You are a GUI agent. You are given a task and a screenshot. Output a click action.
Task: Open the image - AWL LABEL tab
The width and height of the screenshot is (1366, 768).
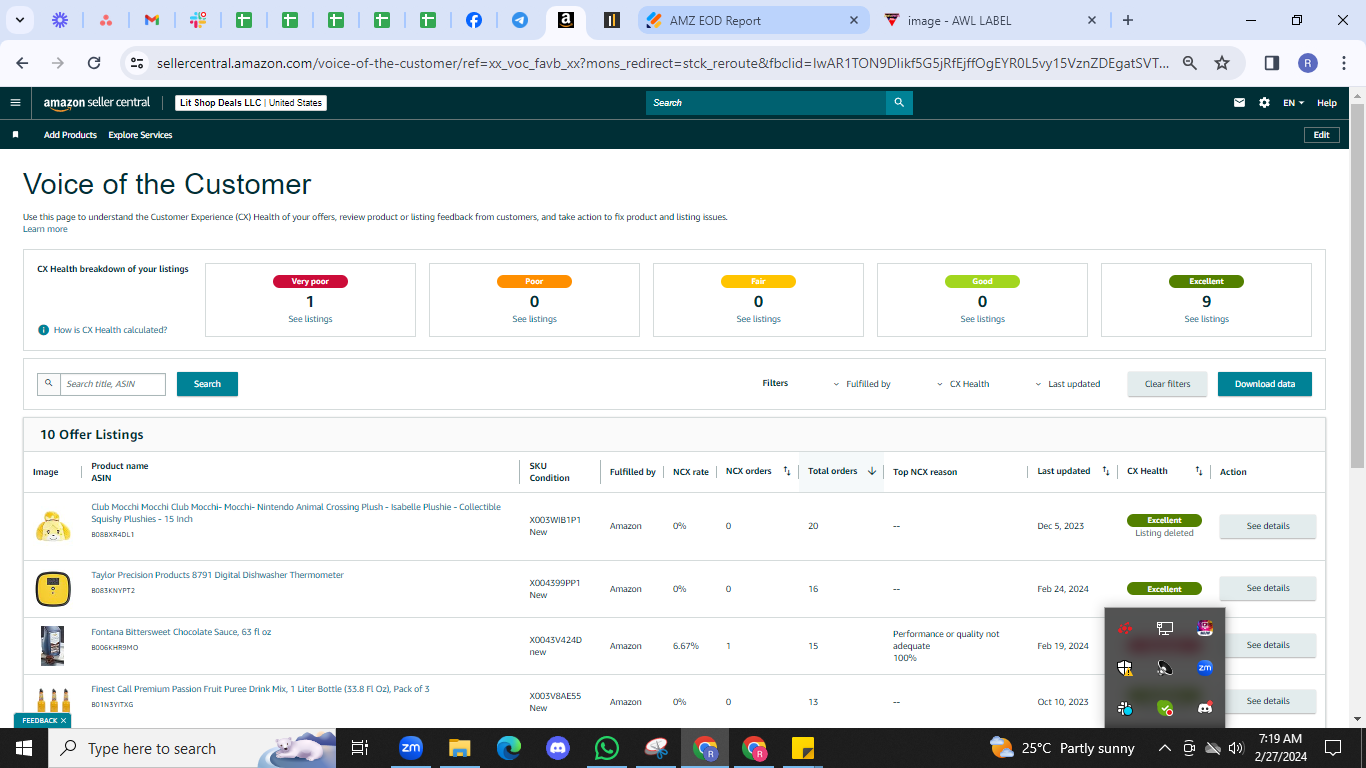pos(992,20)
